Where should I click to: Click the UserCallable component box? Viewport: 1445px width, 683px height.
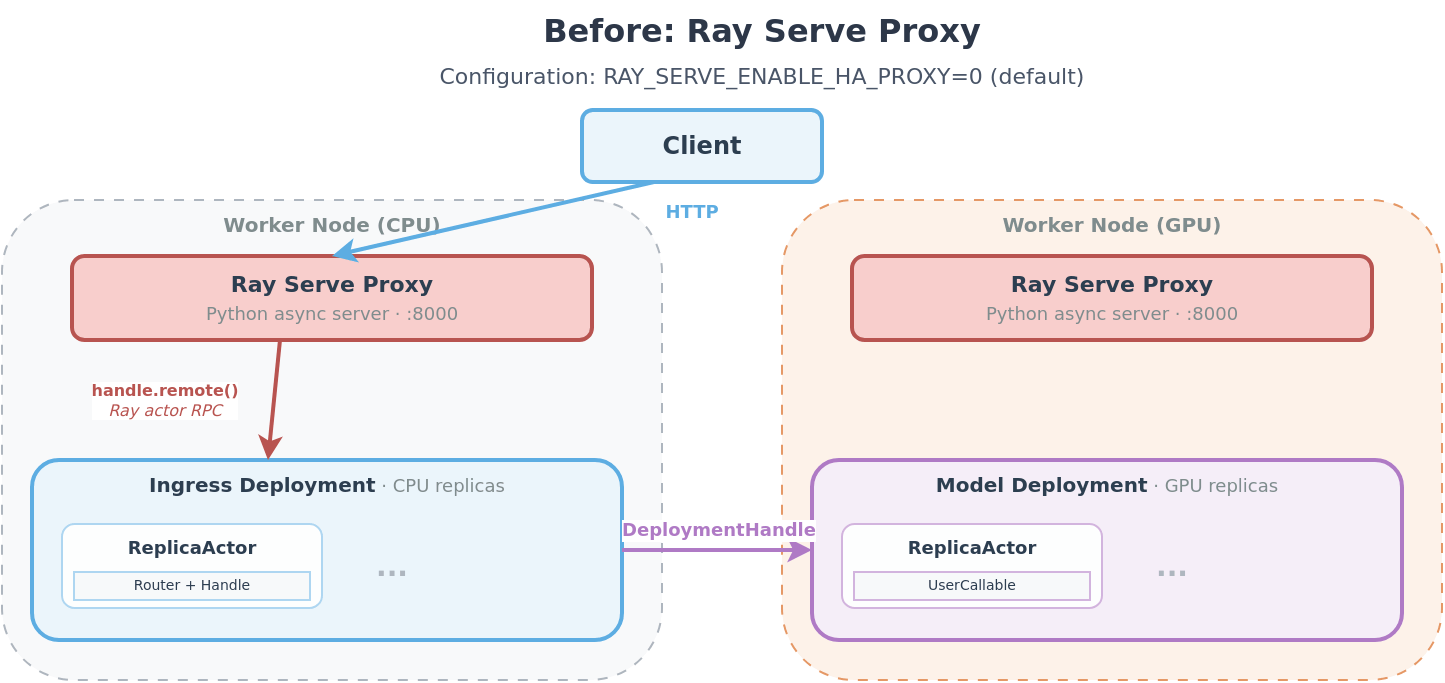coord(971,586)
